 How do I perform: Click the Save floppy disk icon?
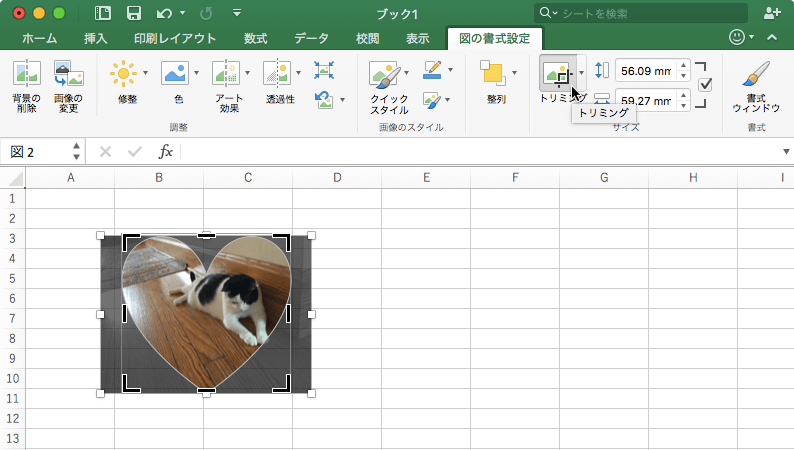coord(134,13)
